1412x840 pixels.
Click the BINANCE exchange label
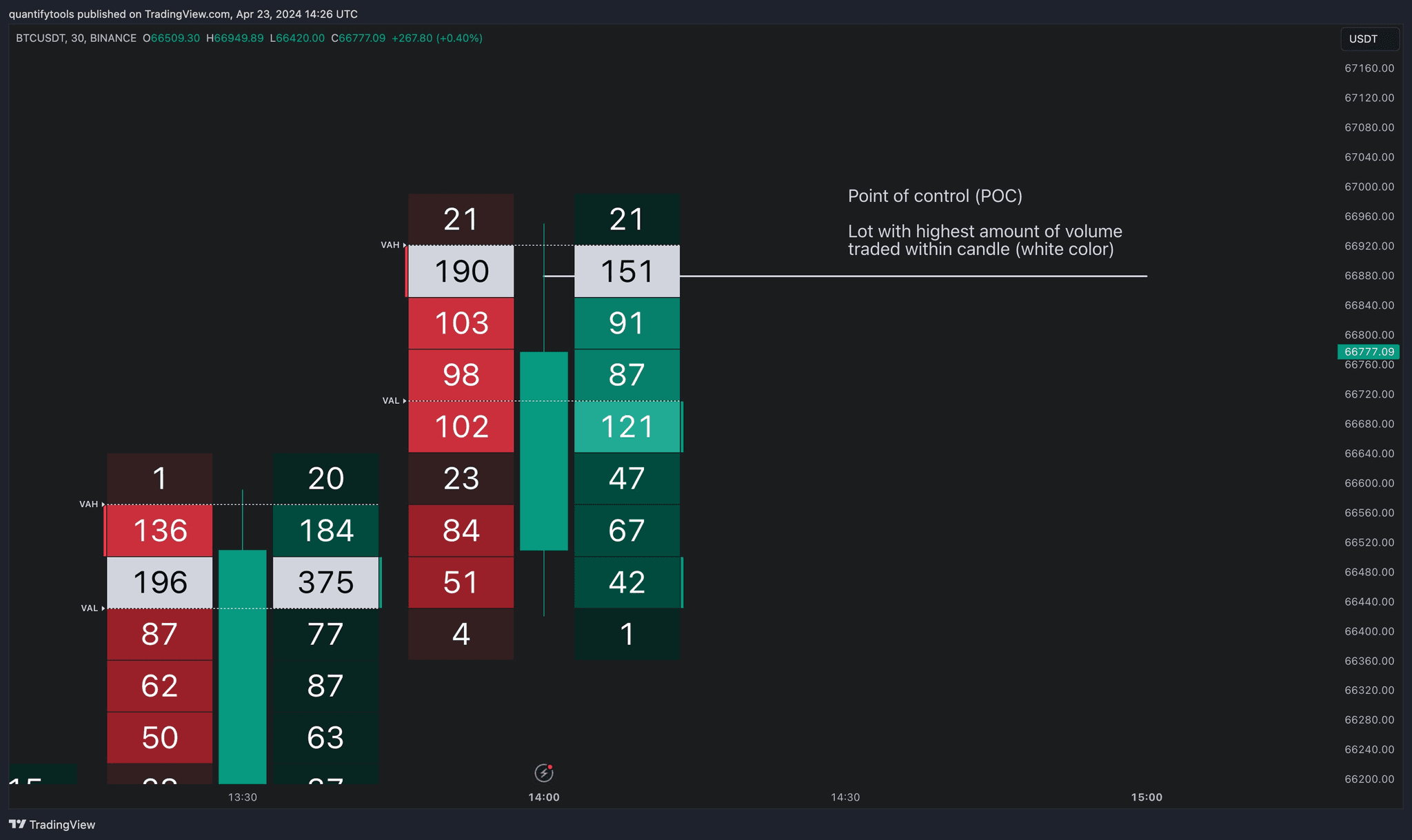tap(114, 39)
